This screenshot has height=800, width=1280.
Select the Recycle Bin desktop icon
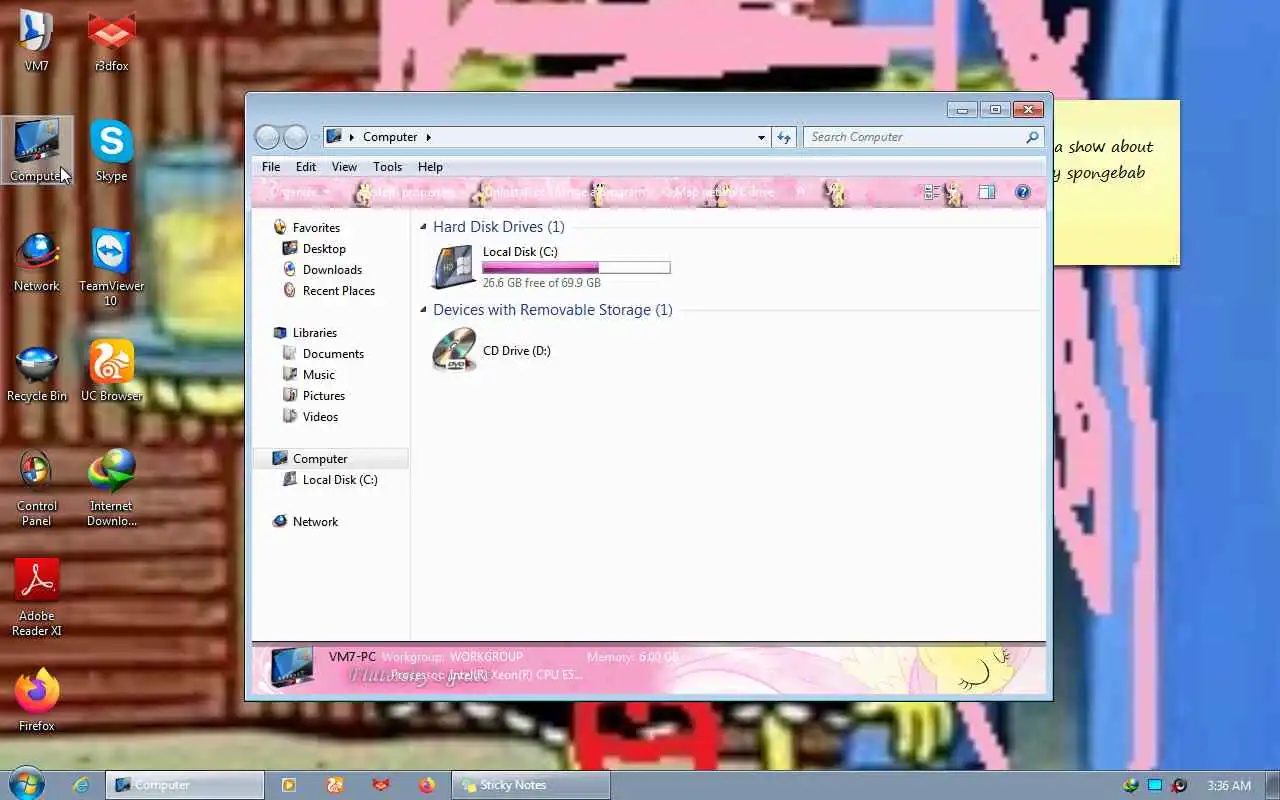point(36,372)
